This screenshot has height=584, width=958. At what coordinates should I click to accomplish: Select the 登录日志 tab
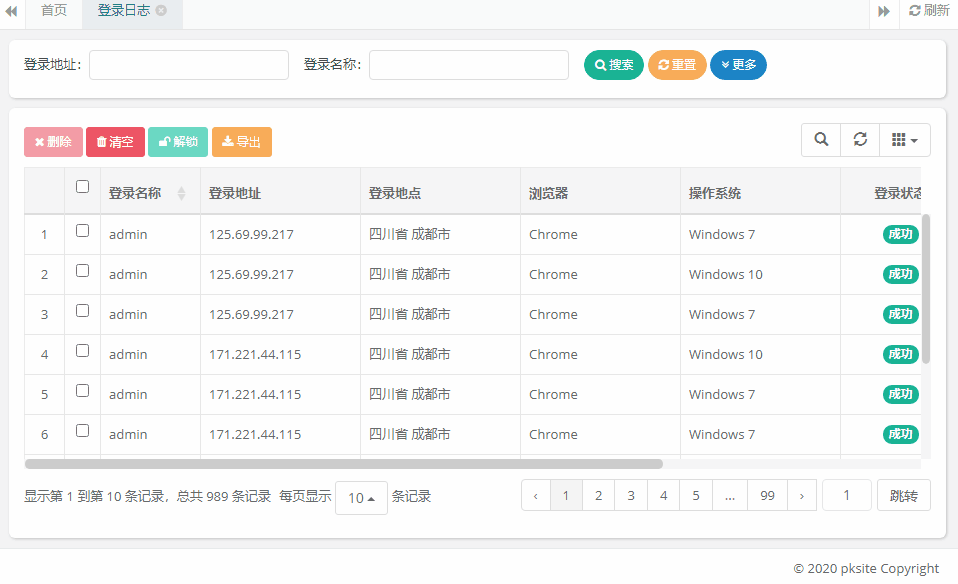pyautogui.click(x=125, y=12)
